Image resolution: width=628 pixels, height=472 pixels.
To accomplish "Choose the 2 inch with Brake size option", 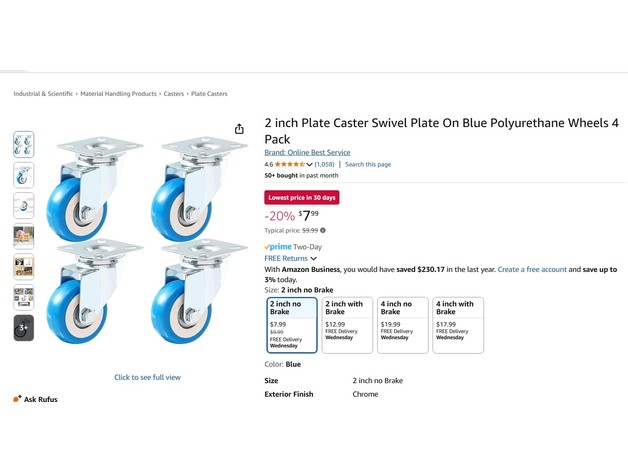I will (x=347, y=324).
